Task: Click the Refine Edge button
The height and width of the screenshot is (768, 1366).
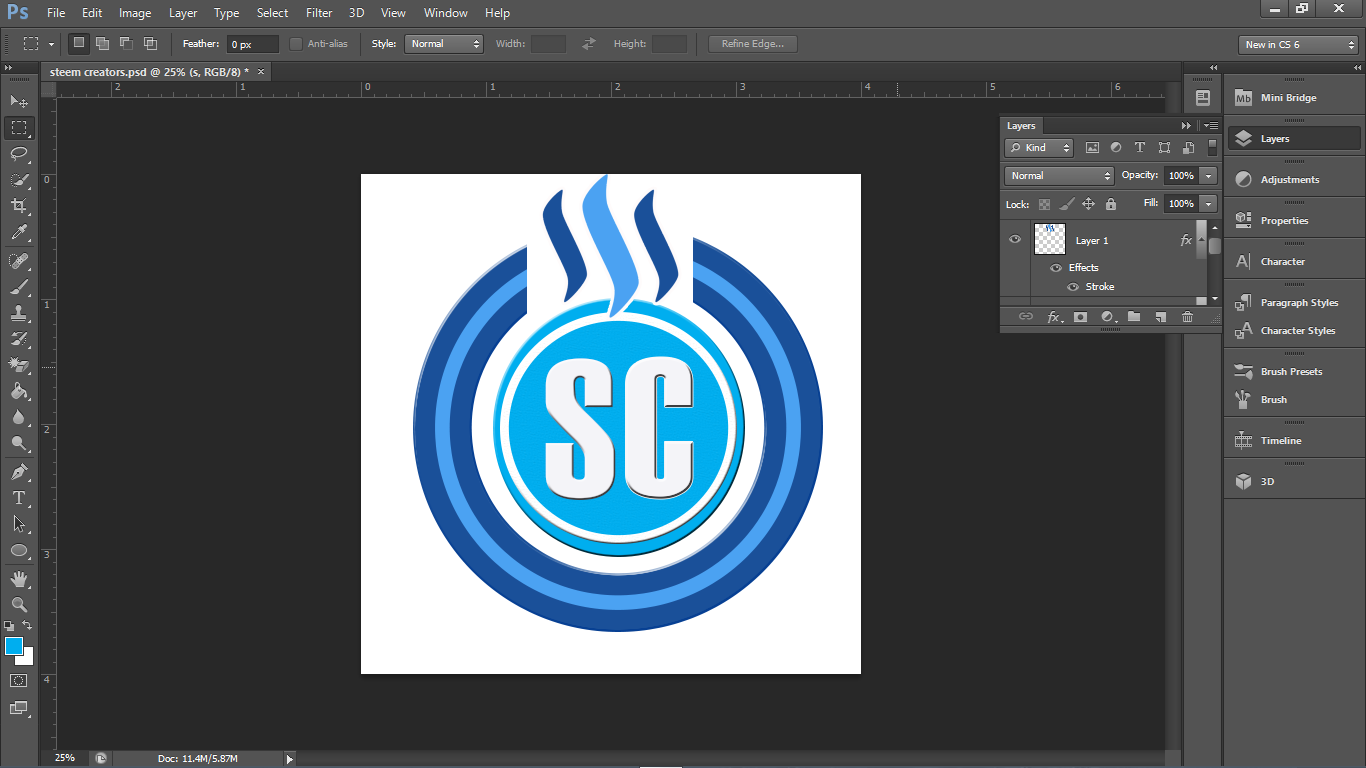Action: click(x=753, y=44)
